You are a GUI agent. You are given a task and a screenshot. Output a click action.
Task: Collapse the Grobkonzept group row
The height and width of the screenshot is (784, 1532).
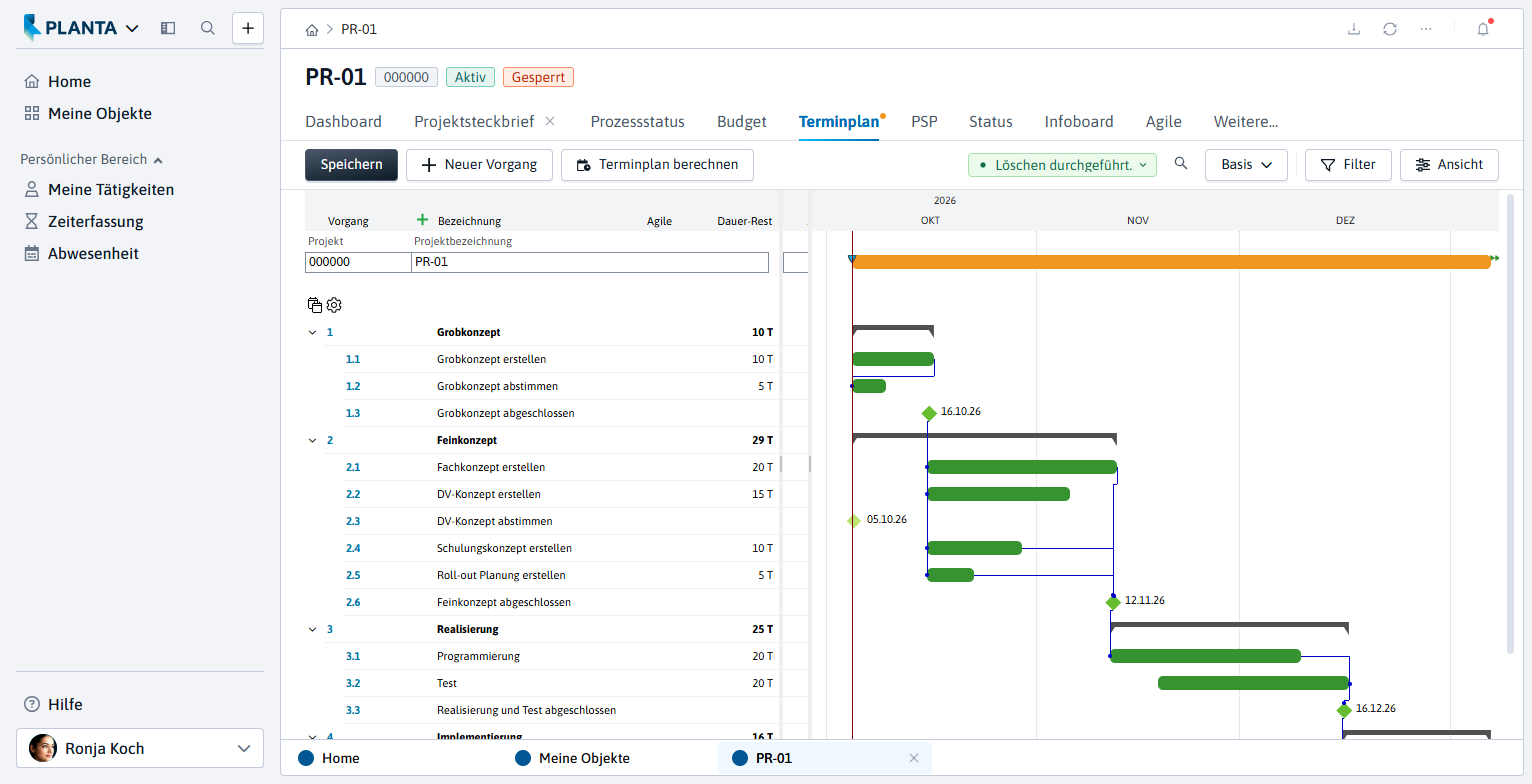pos(312,332)
